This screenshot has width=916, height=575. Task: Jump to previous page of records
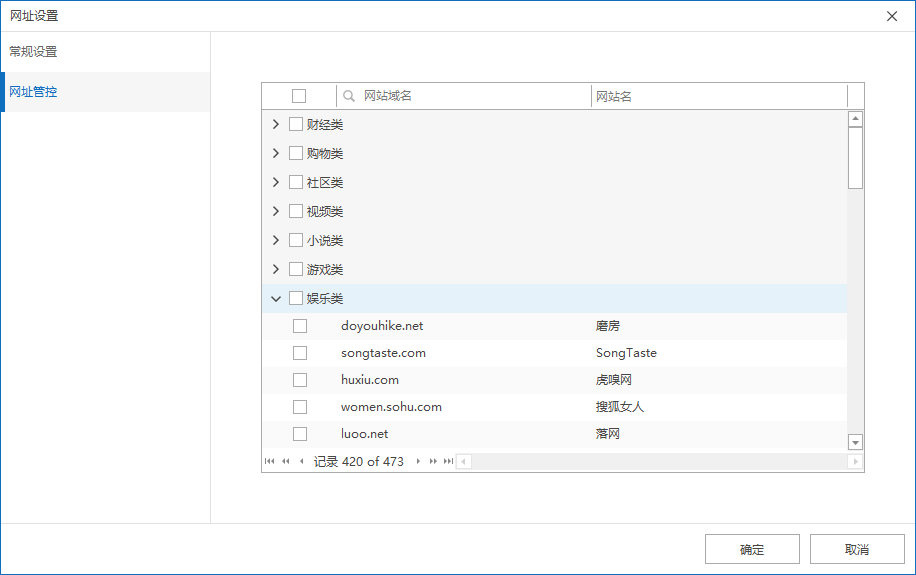[x=286, y=462]
